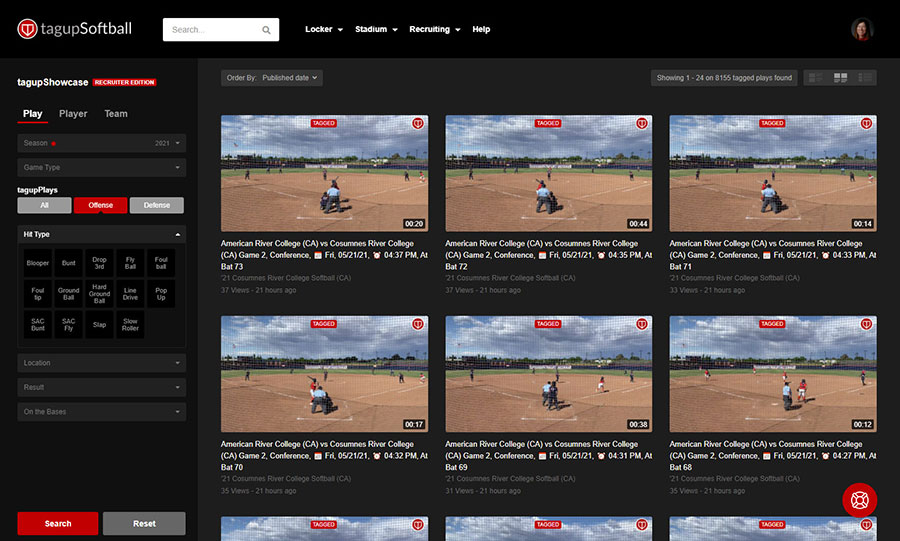Switch to compact list view icon
Viewport: 900px width, 541px height.
click(865, 77)
